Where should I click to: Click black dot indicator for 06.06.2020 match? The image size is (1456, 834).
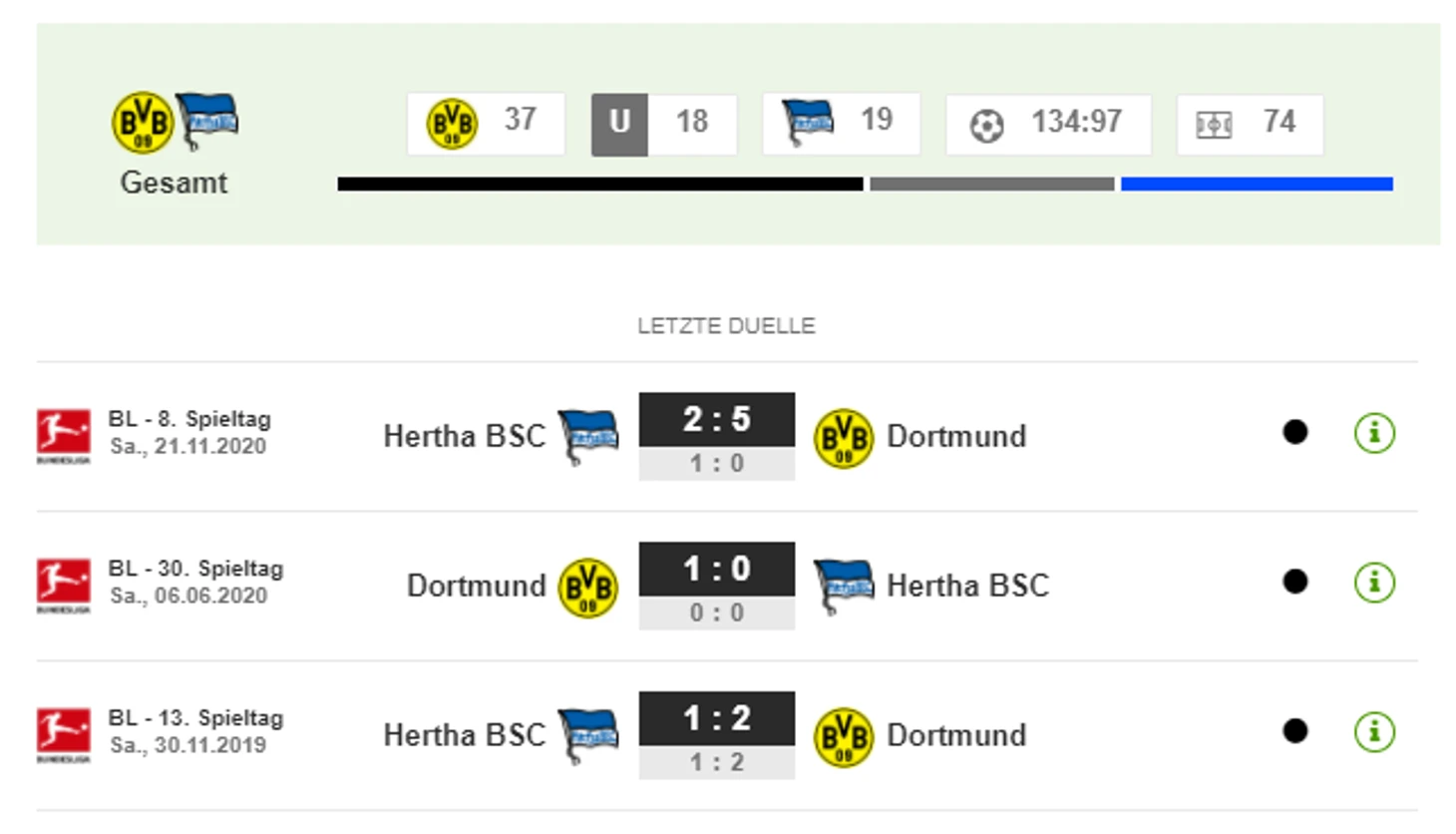coord(1295,582)
